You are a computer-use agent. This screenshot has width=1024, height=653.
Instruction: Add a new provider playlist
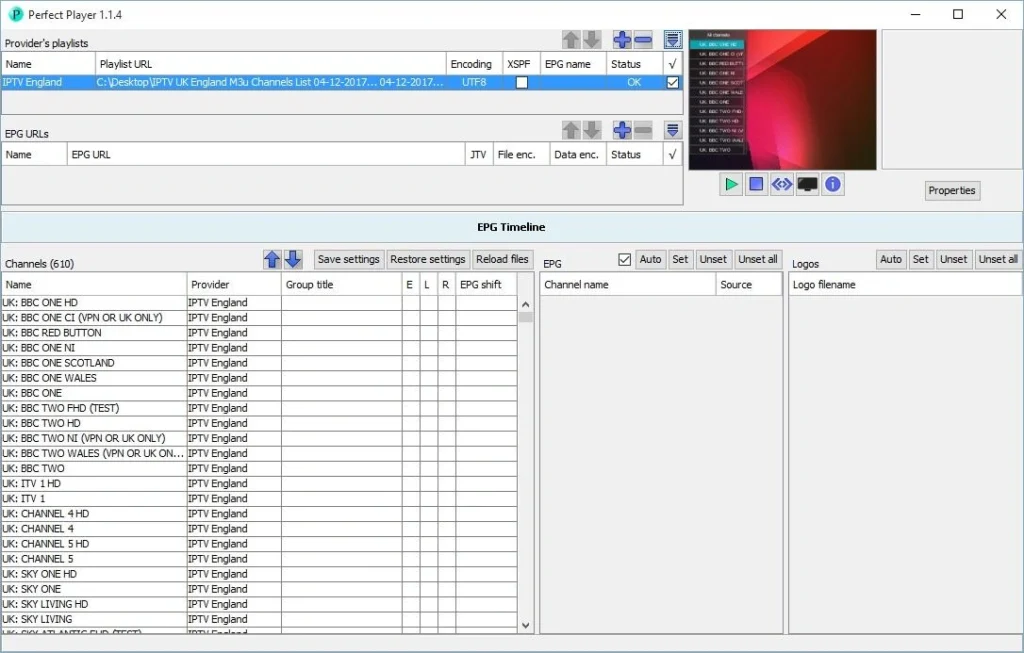(622, 40)
